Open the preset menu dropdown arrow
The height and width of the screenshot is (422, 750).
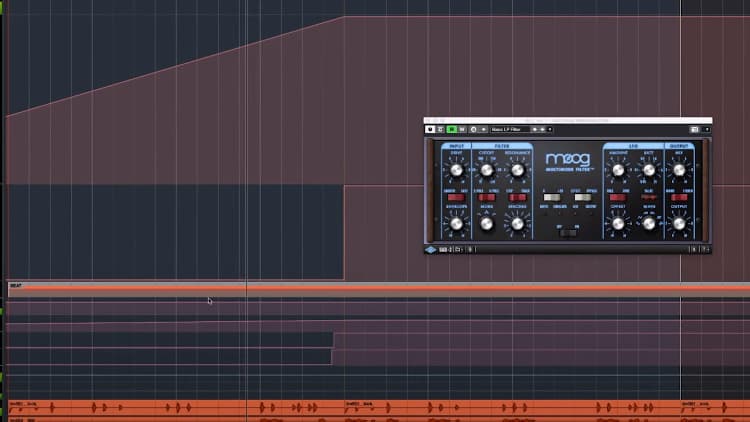[x=550, y=130]
